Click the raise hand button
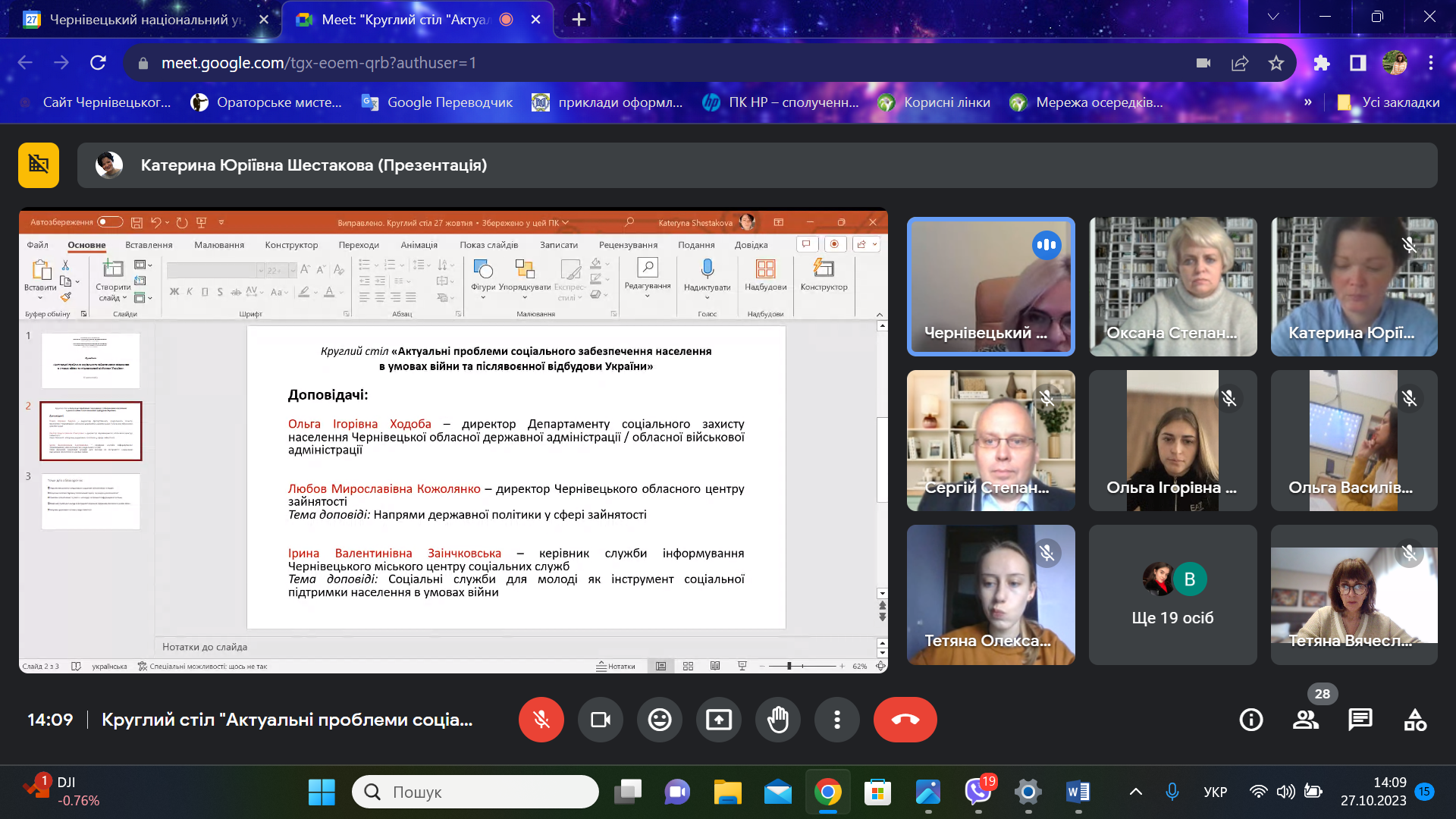The width and height of the screenshot is (1456, 819). [x=777, y=719]
